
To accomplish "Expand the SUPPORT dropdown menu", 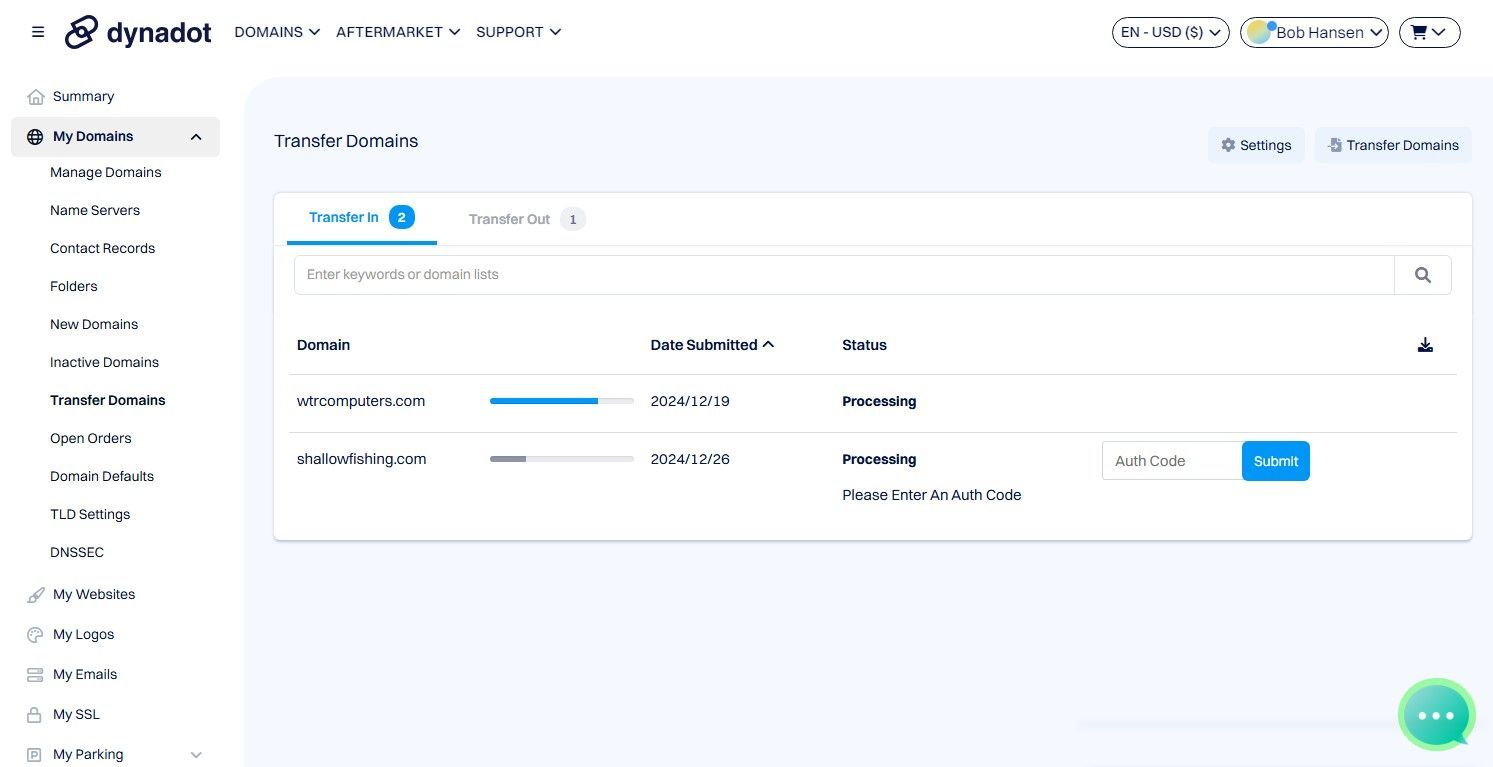I will (518, 32).
